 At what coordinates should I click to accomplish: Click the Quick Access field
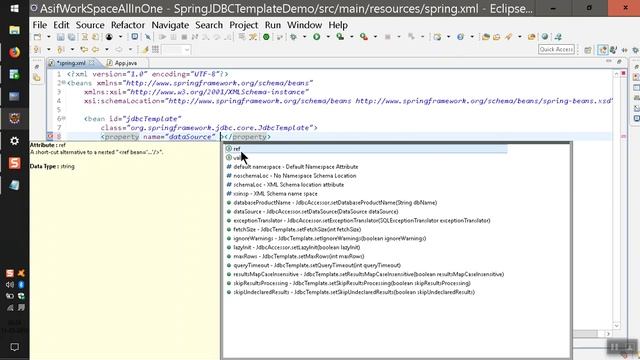click(x=556, y=49)
